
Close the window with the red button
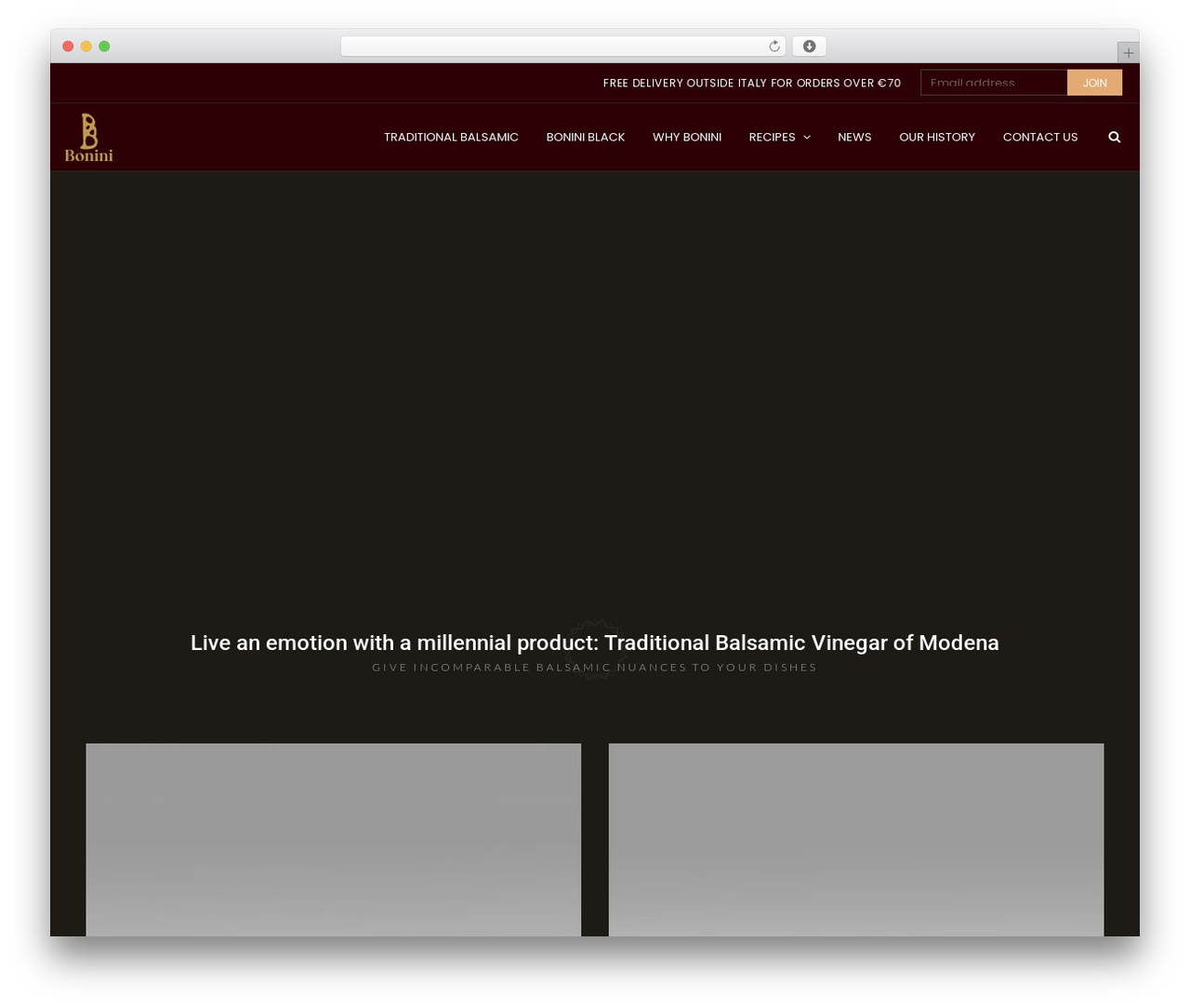(x=68, y=46)
